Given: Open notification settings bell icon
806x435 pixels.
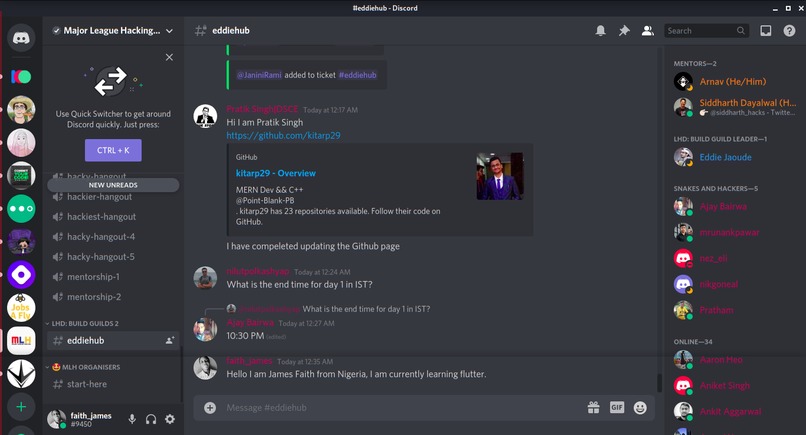Looking at the screenshot, I should coord(600,31).
